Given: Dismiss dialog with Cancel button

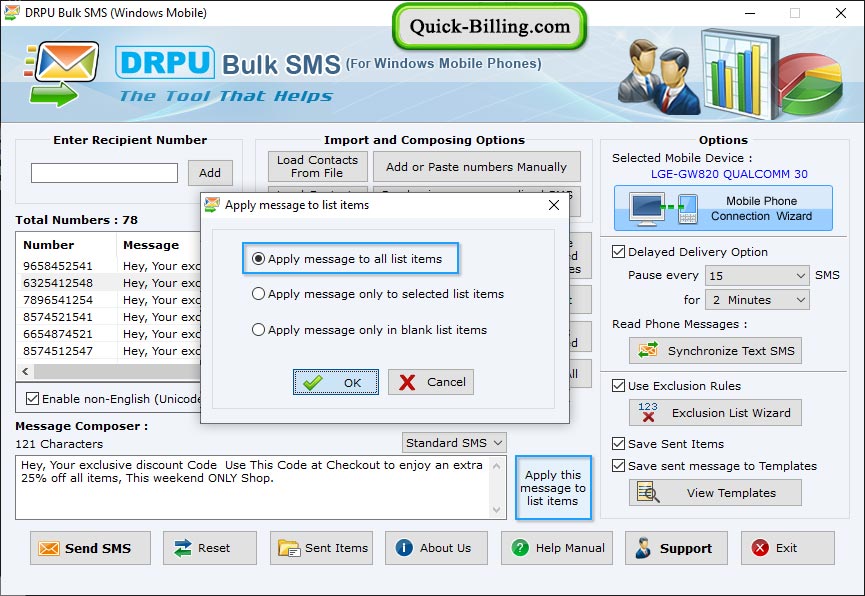Looking at the screenshot, I should pos(431,382).
